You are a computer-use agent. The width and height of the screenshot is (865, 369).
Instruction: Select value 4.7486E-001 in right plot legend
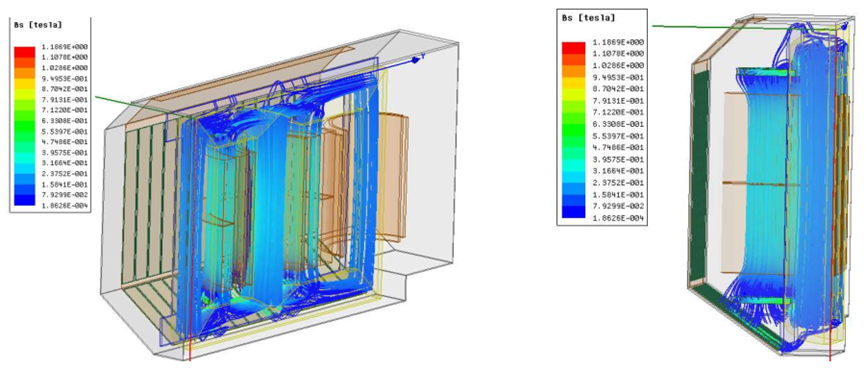click(618, 147)
